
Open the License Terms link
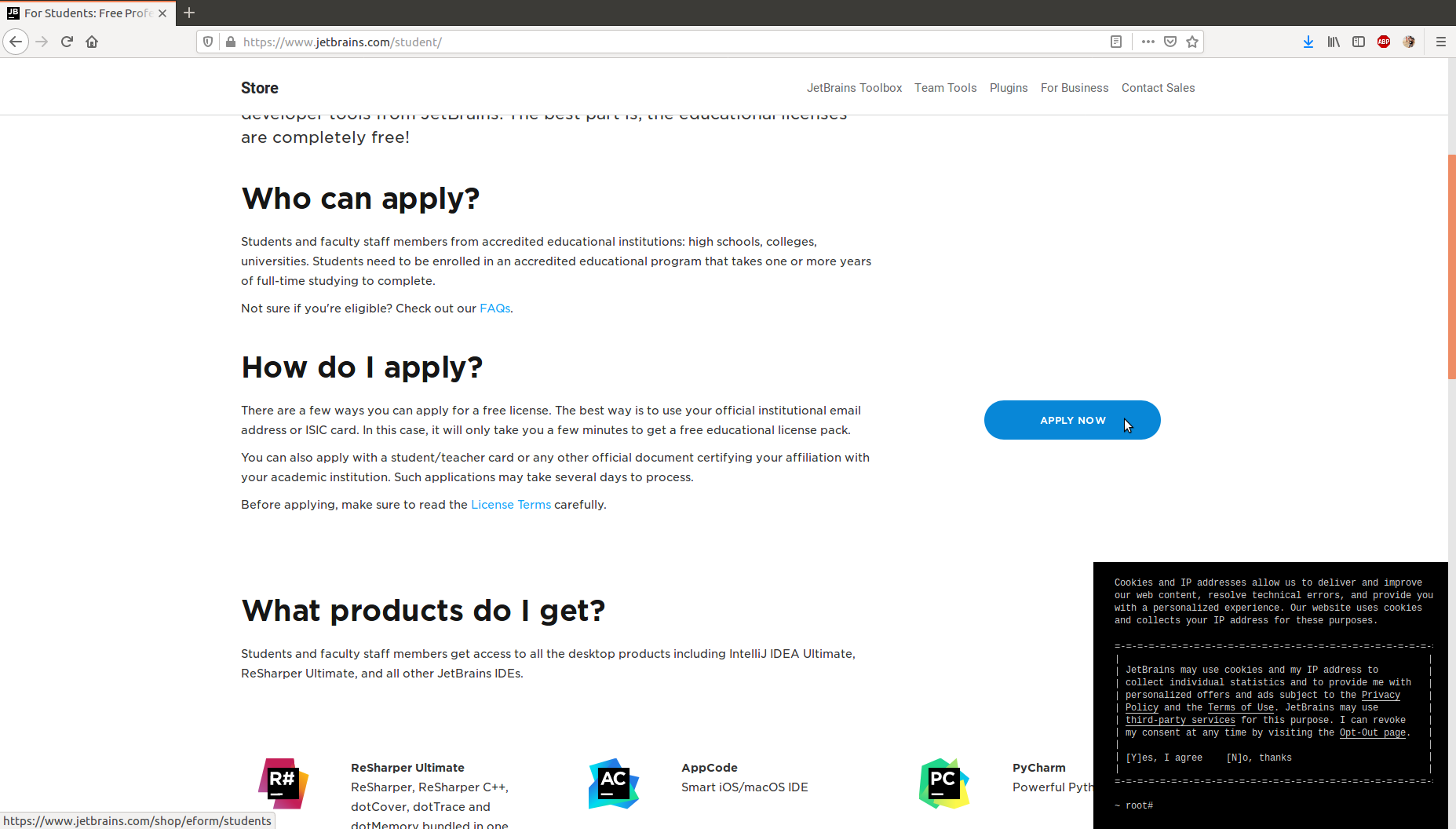[511, 505]
